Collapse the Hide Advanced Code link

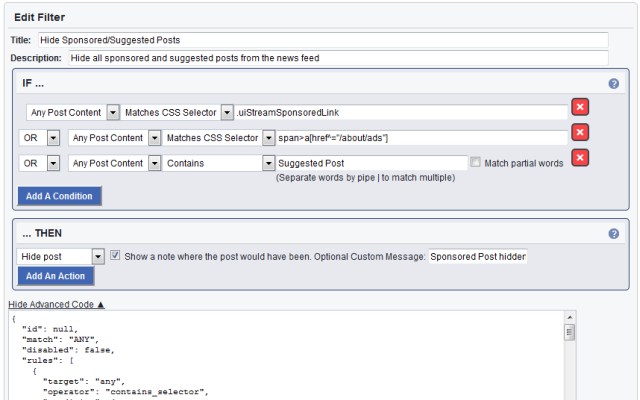tap(56, 304)
